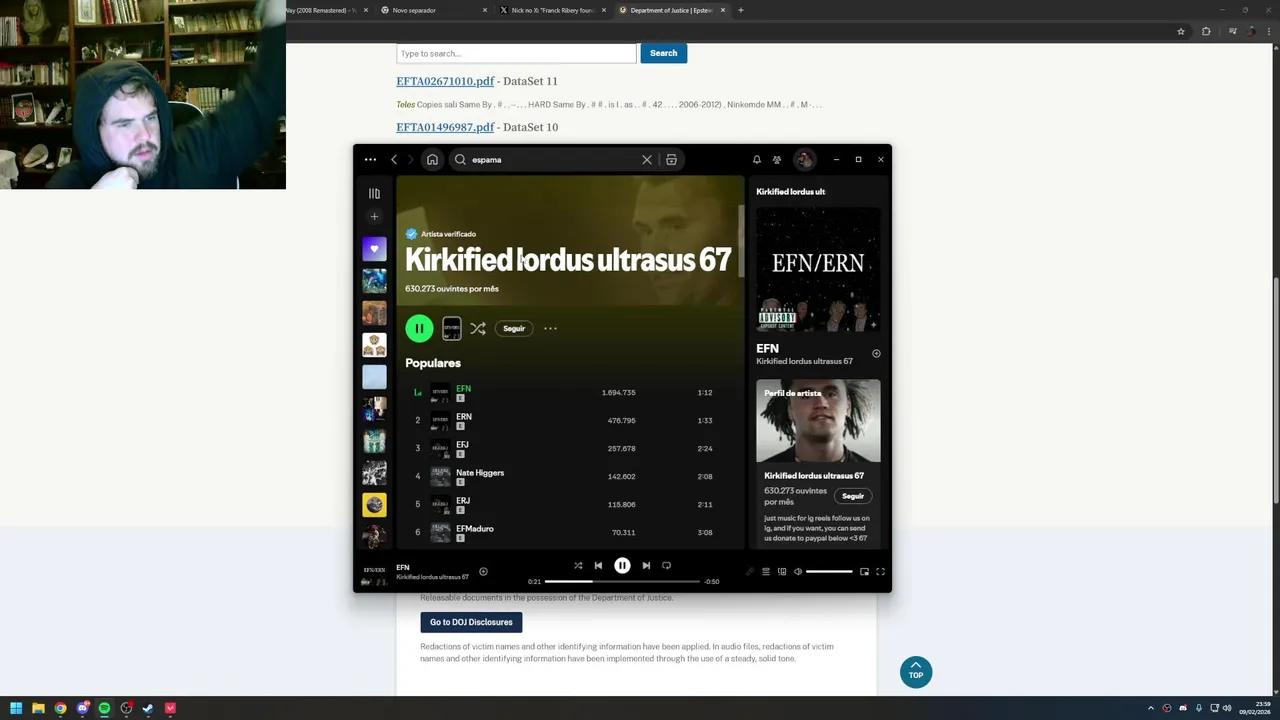The width and height of the screenshot is (1280, 720).
Task: Click Spotify's forward navigation arrow
Action: click(x=410, y=160)
